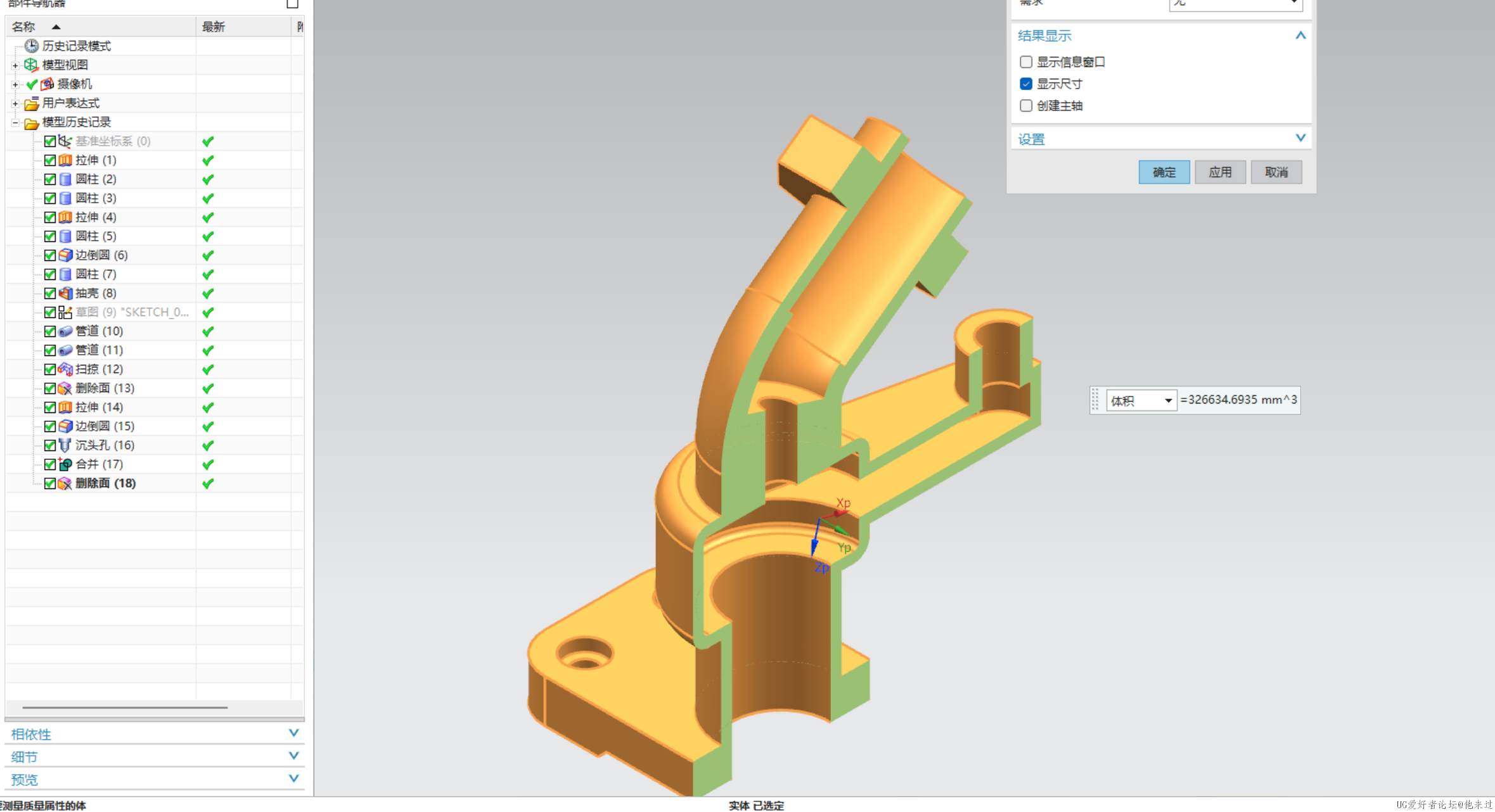Select the 草图 (9) "SKETCH_0..." label
This screenshot has height=812, width=1495.
tap(132, 312)
